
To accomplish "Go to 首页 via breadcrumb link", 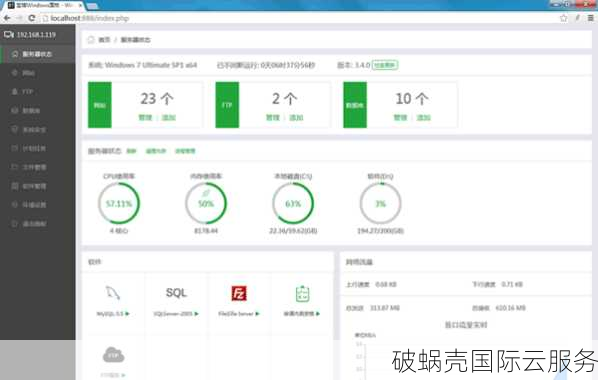I will pos(104,40).
